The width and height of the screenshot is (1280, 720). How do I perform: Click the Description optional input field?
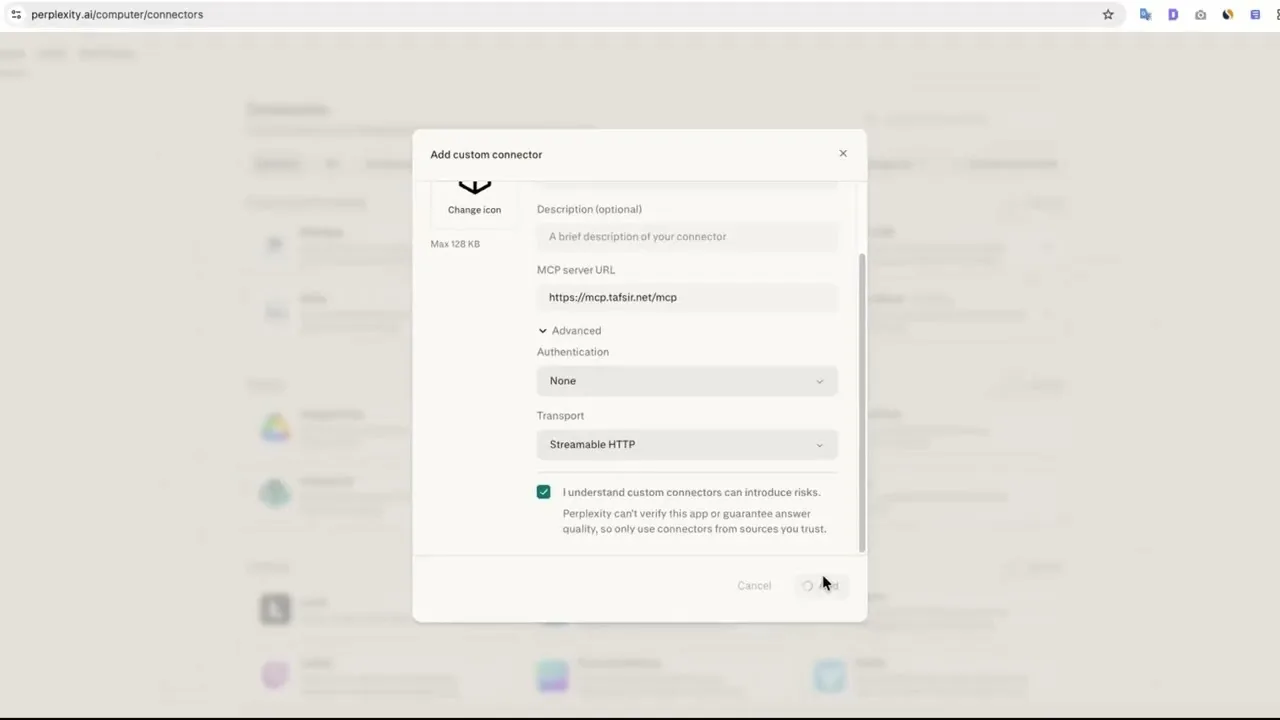coord(687,237)
